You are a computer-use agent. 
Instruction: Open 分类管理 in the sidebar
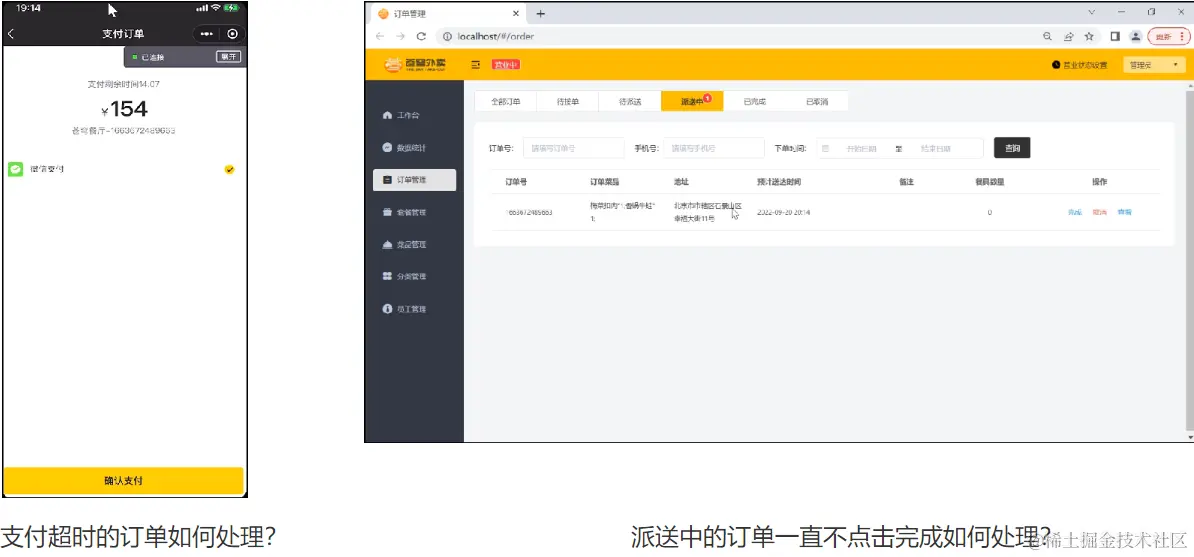414,277
